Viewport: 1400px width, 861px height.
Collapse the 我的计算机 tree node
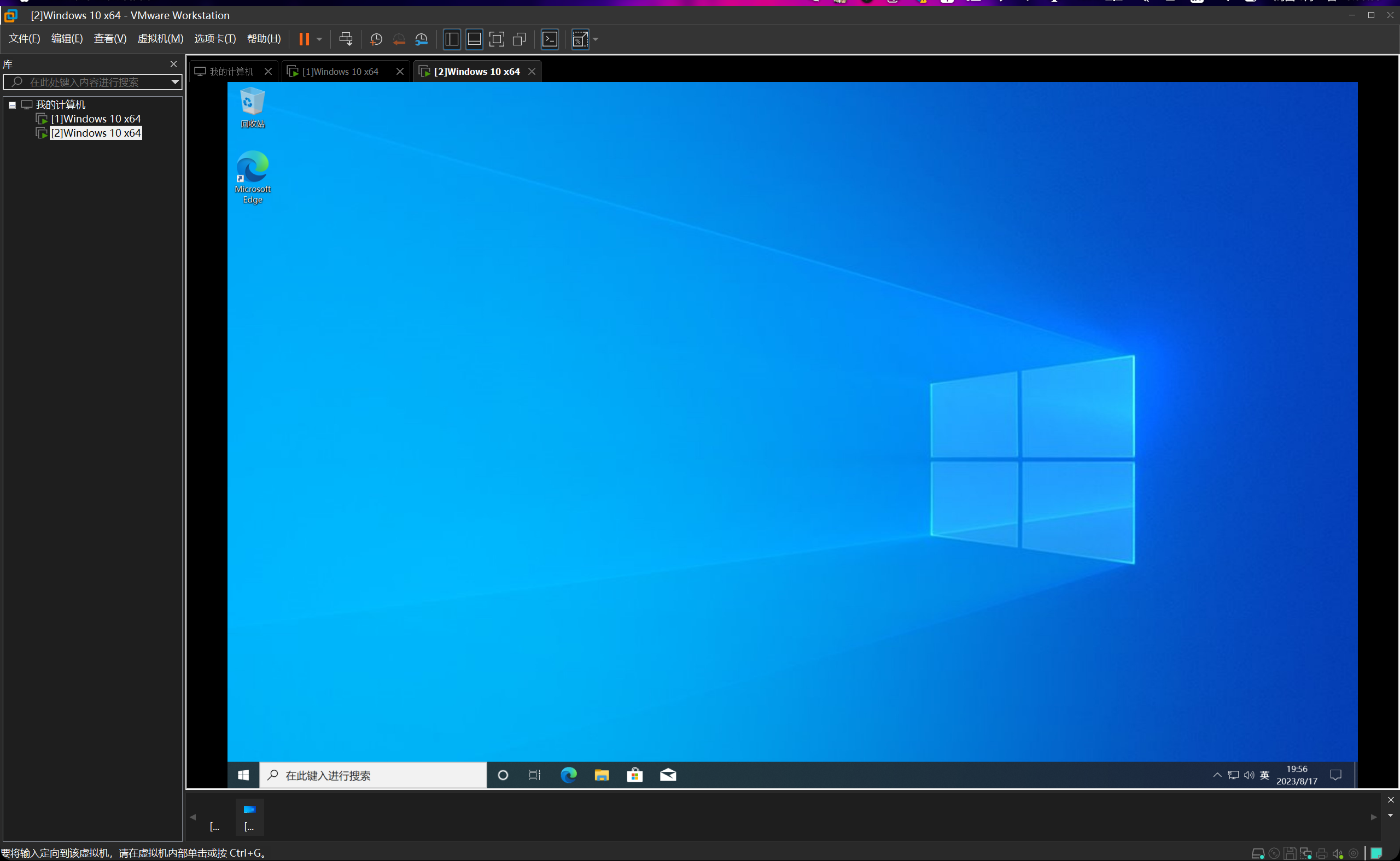[12, 105]
